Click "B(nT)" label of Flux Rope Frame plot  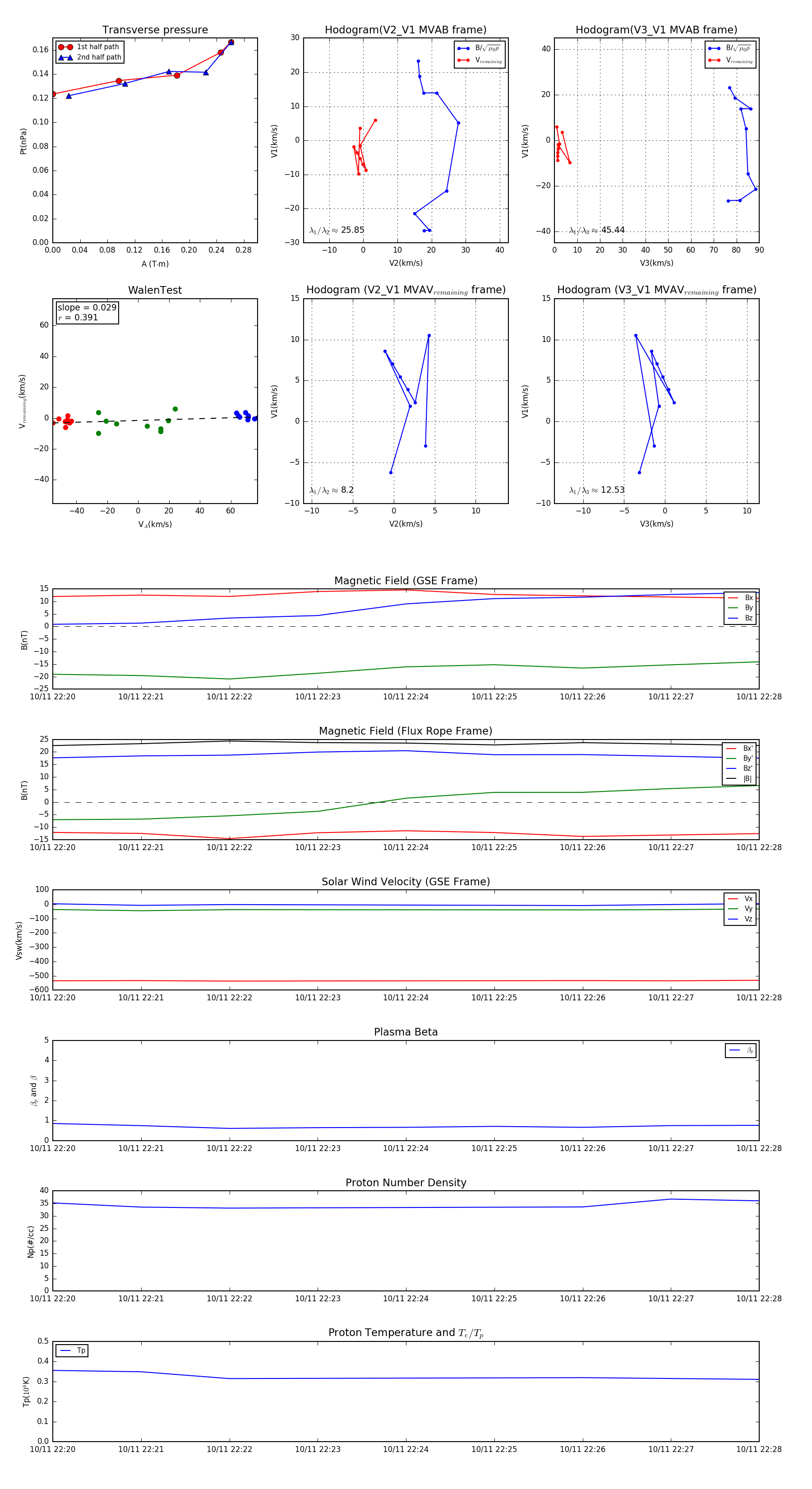(24, 790)
